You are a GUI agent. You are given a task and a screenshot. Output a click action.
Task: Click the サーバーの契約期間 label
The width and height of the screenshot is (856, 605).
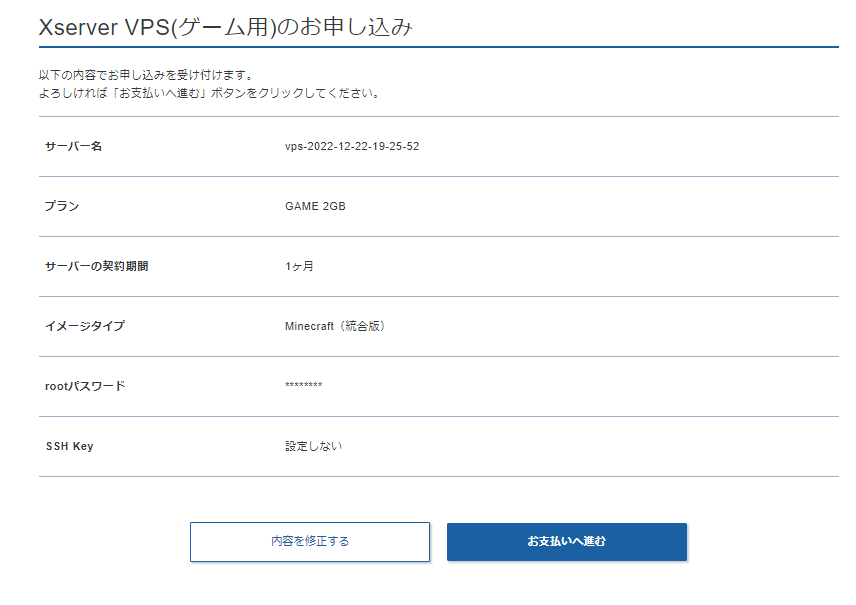96,267
